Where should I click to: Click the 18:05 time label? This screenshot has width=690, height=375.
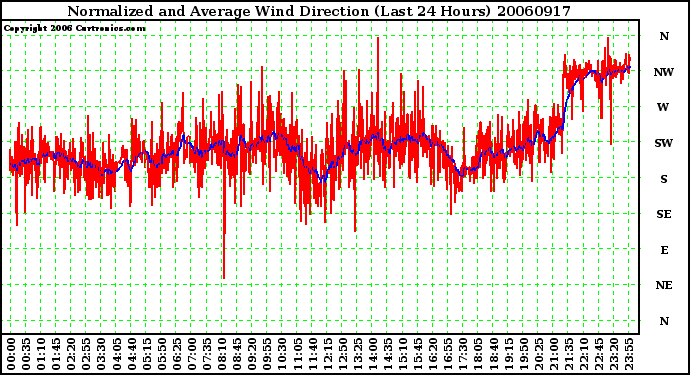pyautogui.click(x=478, y=354)
